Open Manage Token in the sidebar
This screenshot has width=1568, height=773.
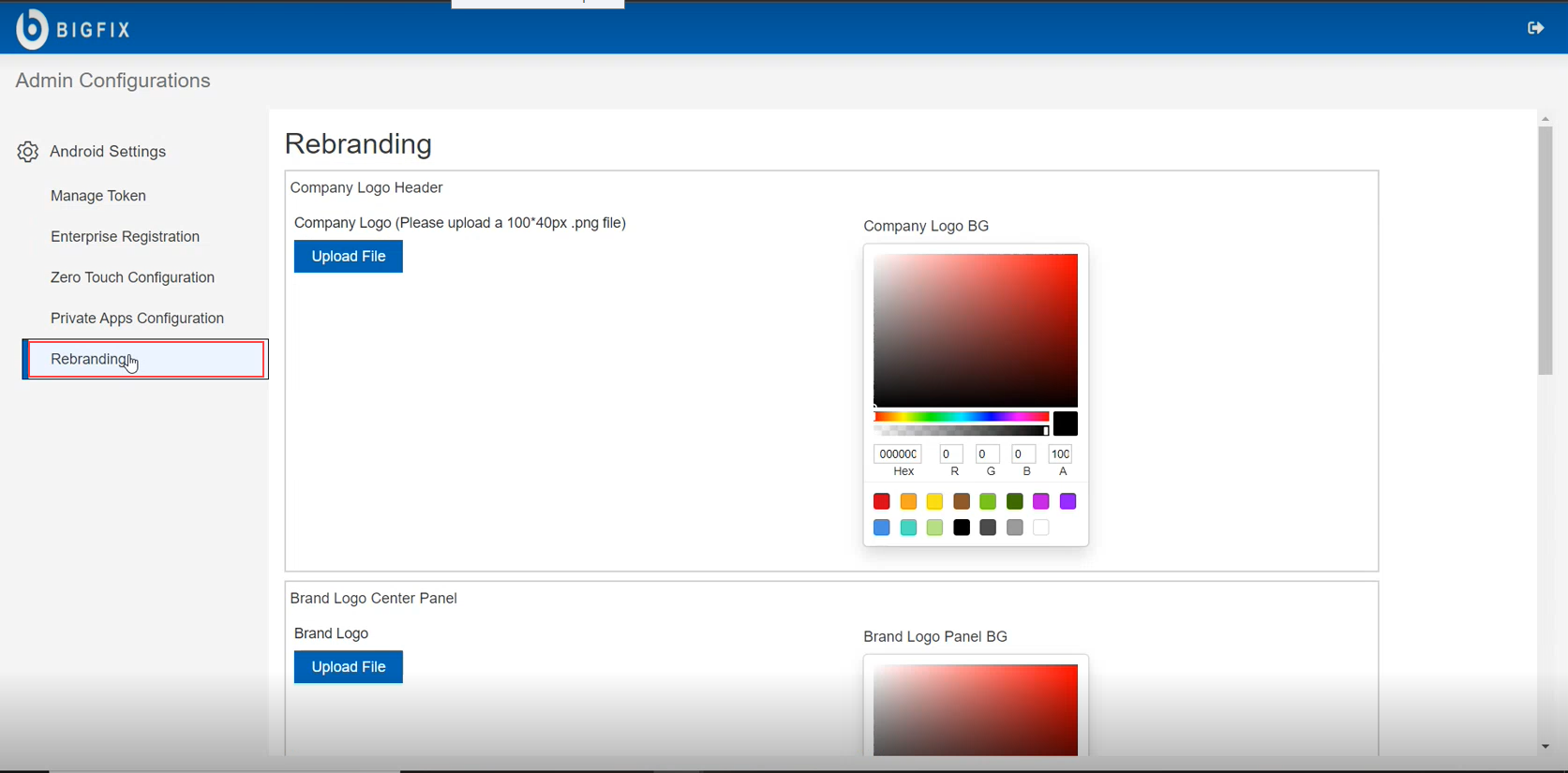(98, 196)
